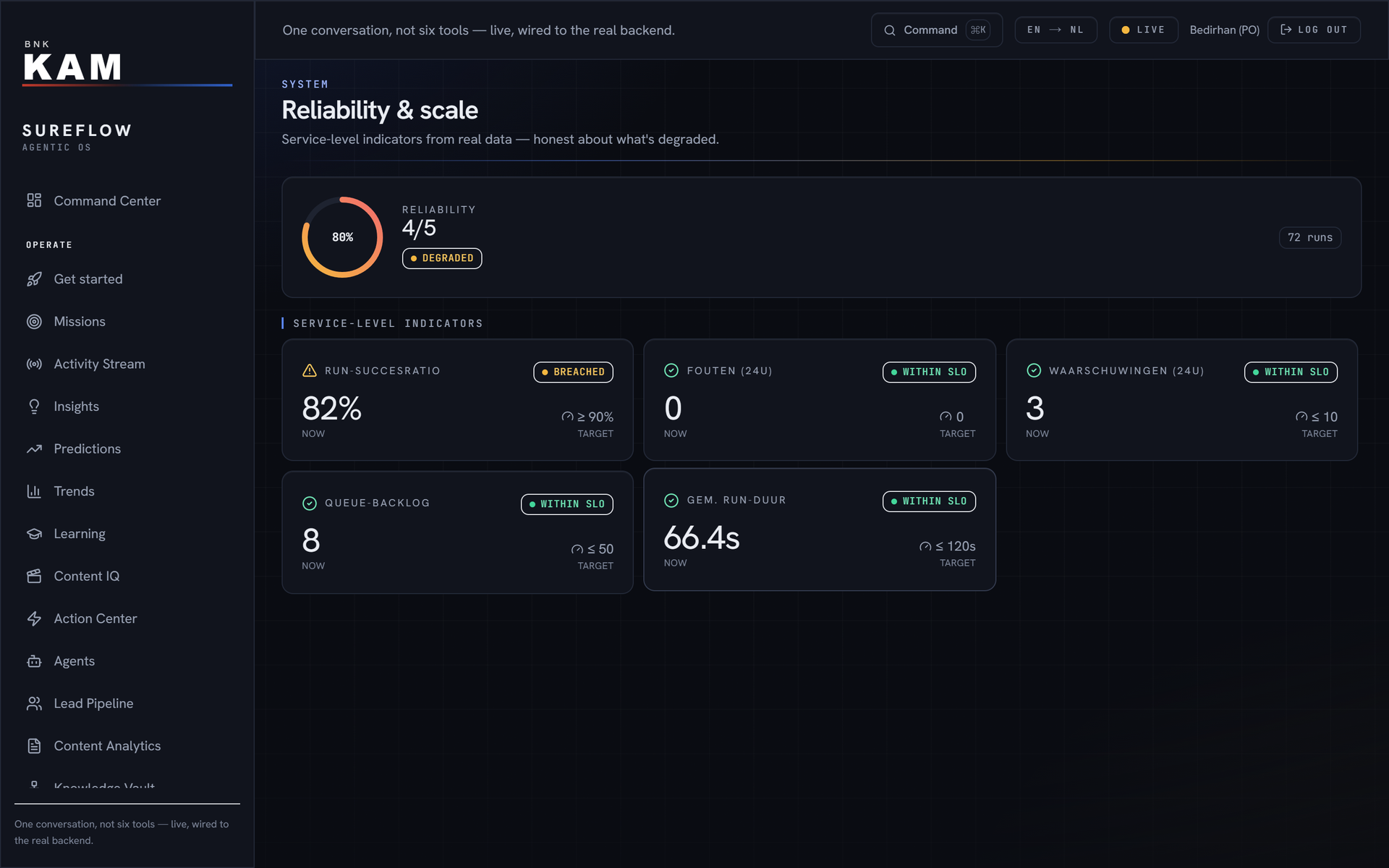Open Activity Stream section
This screenshot has width=1389, height=868.
tap(127, 364)
